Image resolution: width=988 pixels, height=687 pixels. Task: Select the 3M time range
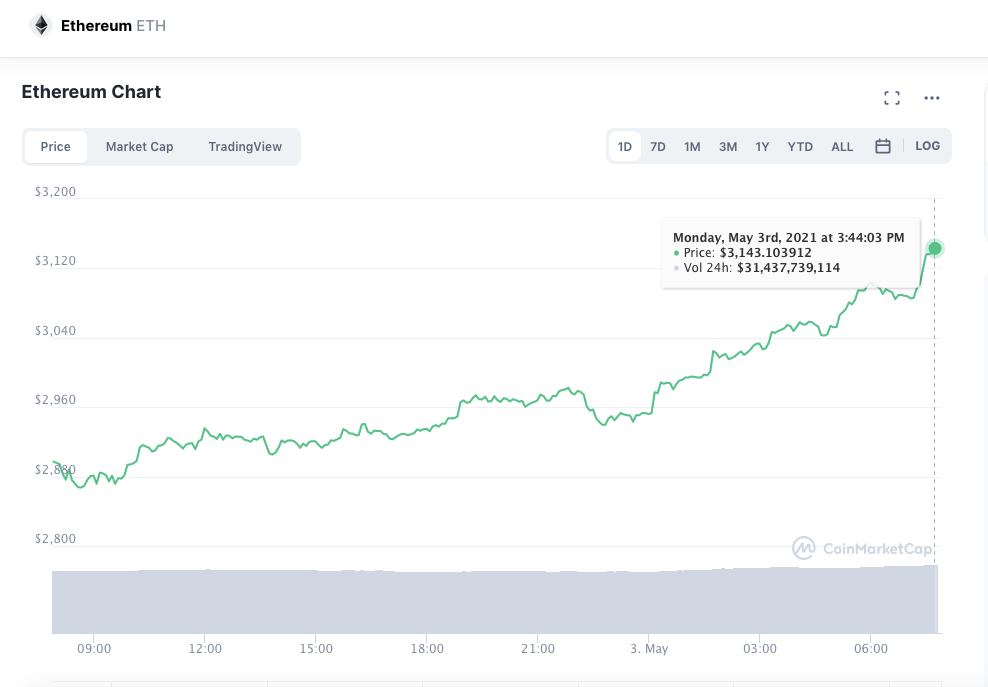[728, 147]
